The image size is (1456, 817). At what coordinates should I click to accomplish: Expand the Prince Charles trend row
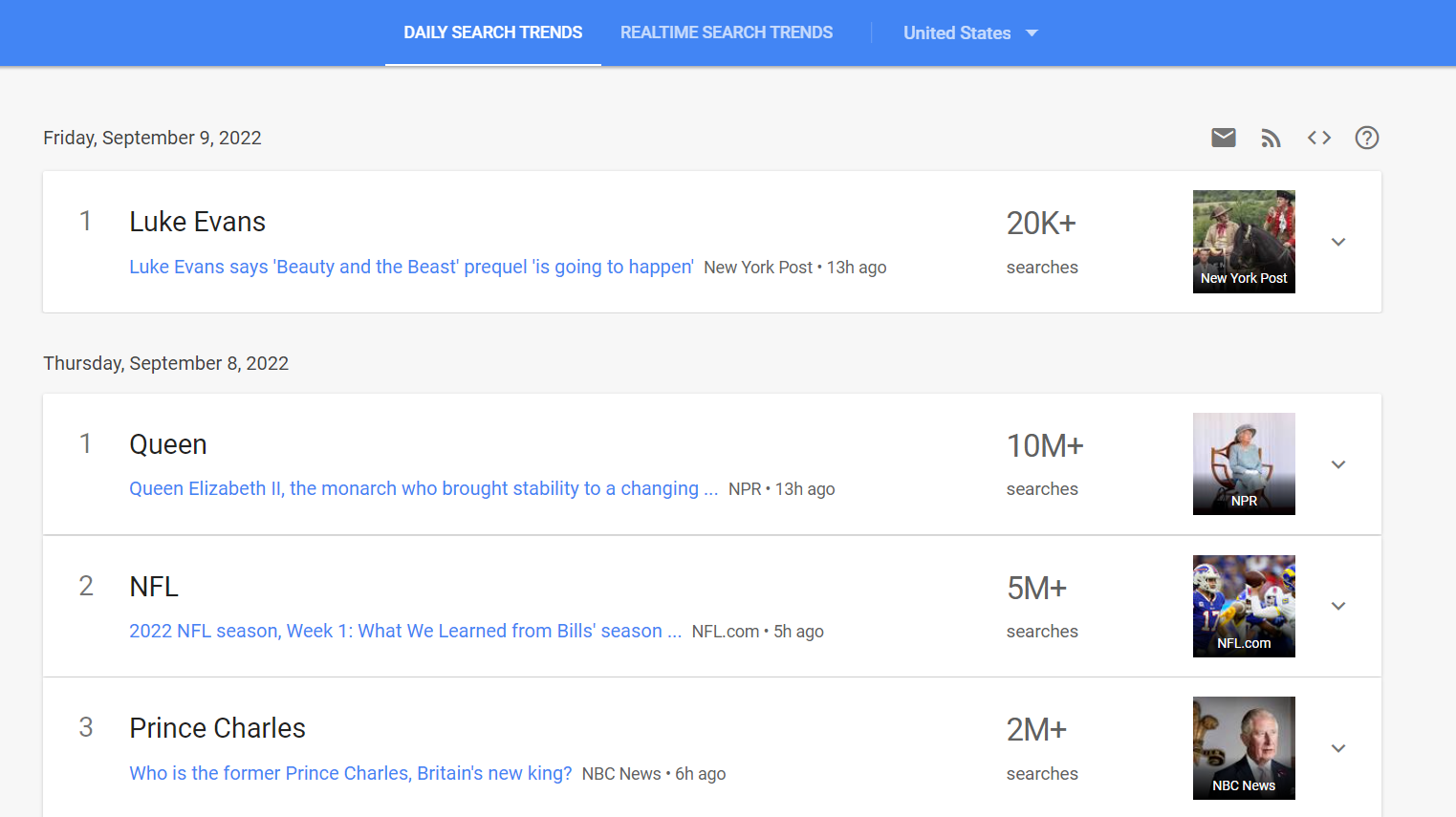tap(1338, 748)
